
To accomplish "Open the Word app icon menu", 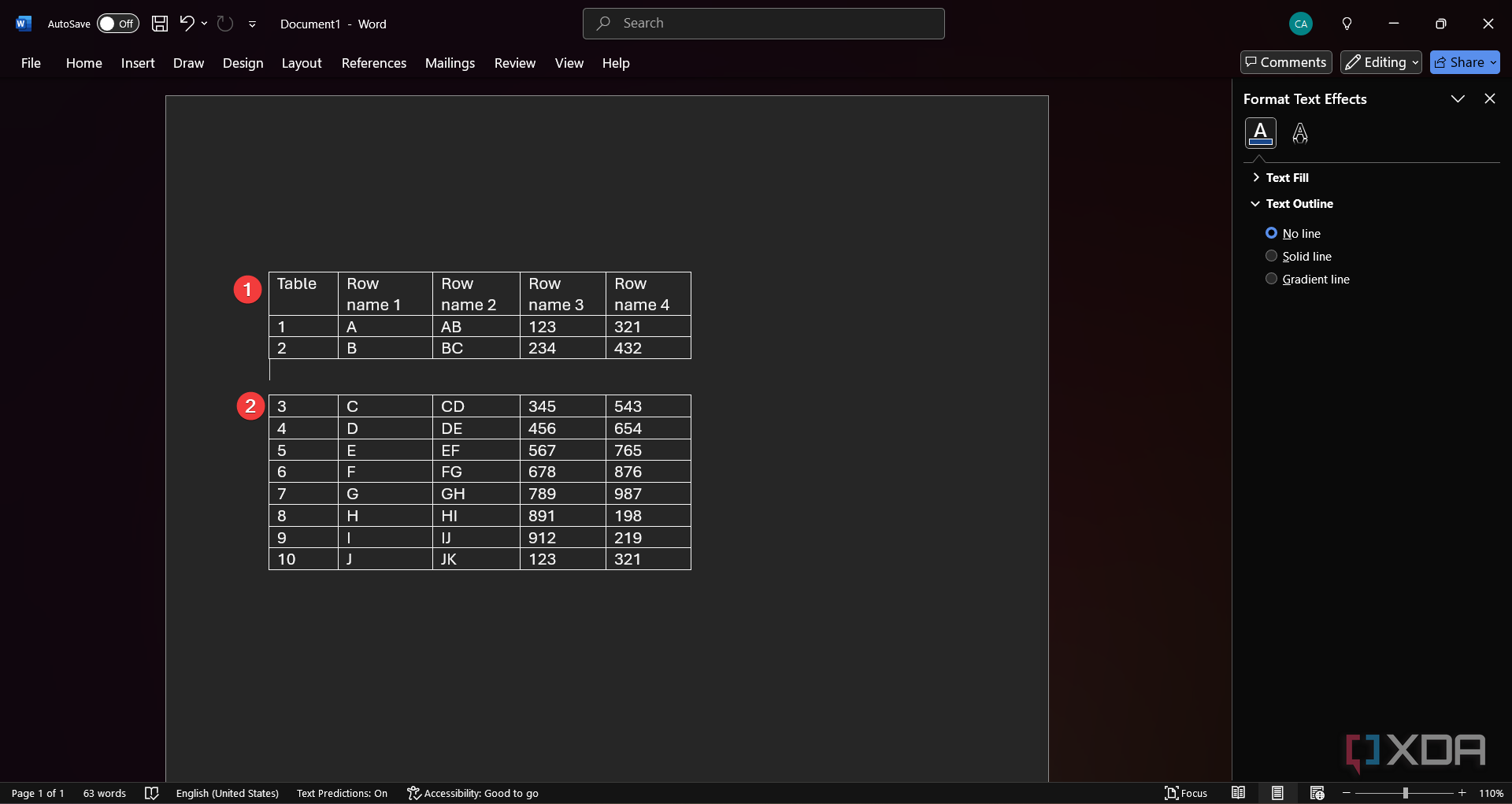I will pyautogui.click(x=24, y=24).
